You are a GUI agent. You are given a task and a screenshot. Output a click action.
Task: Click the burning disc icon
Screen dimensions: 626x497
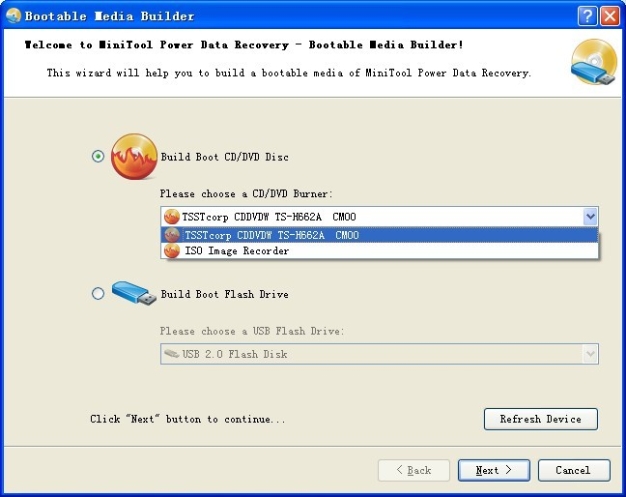click(134, 156)
